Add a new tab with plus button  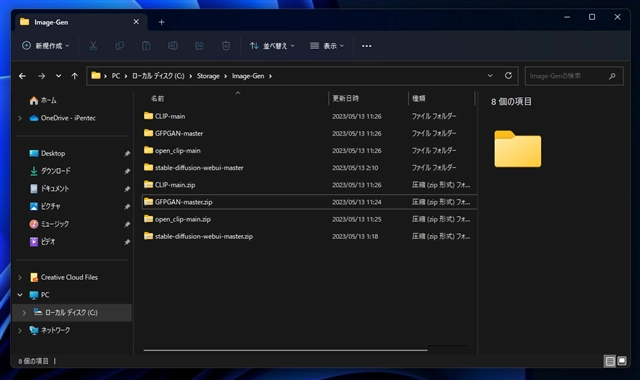(161, 22)
